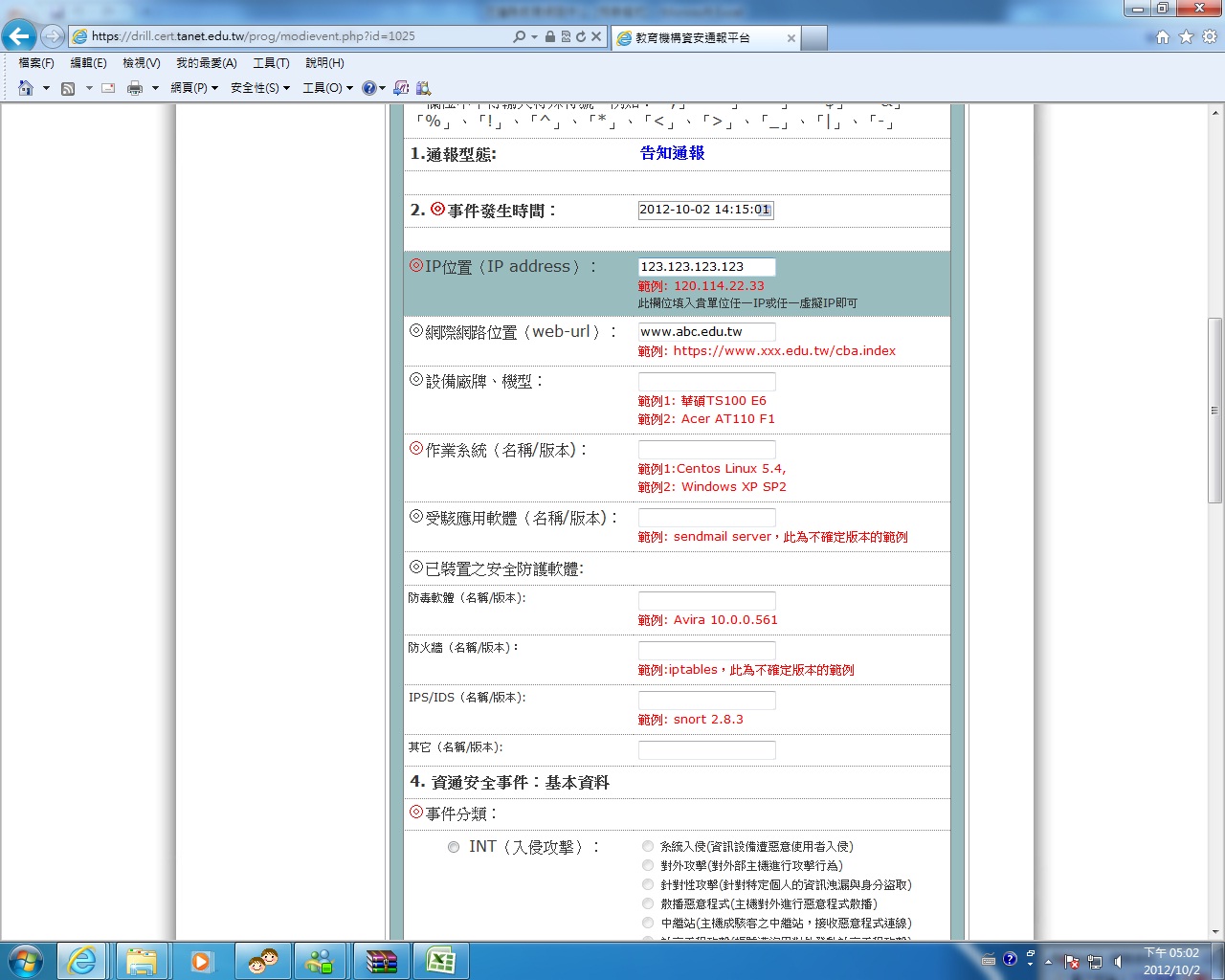Expand the 網頁(P) dropdown menu

click(x=194, y=88)
